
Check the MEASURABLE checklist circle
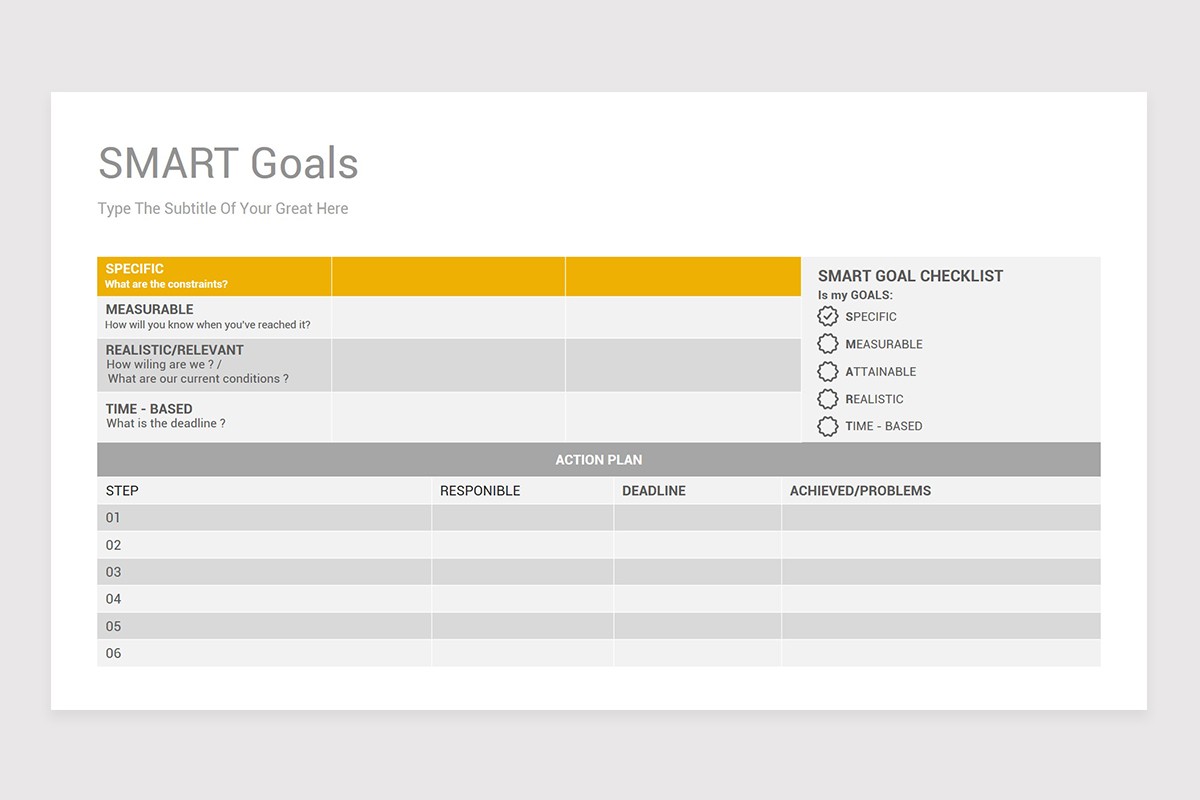[828, 344]
